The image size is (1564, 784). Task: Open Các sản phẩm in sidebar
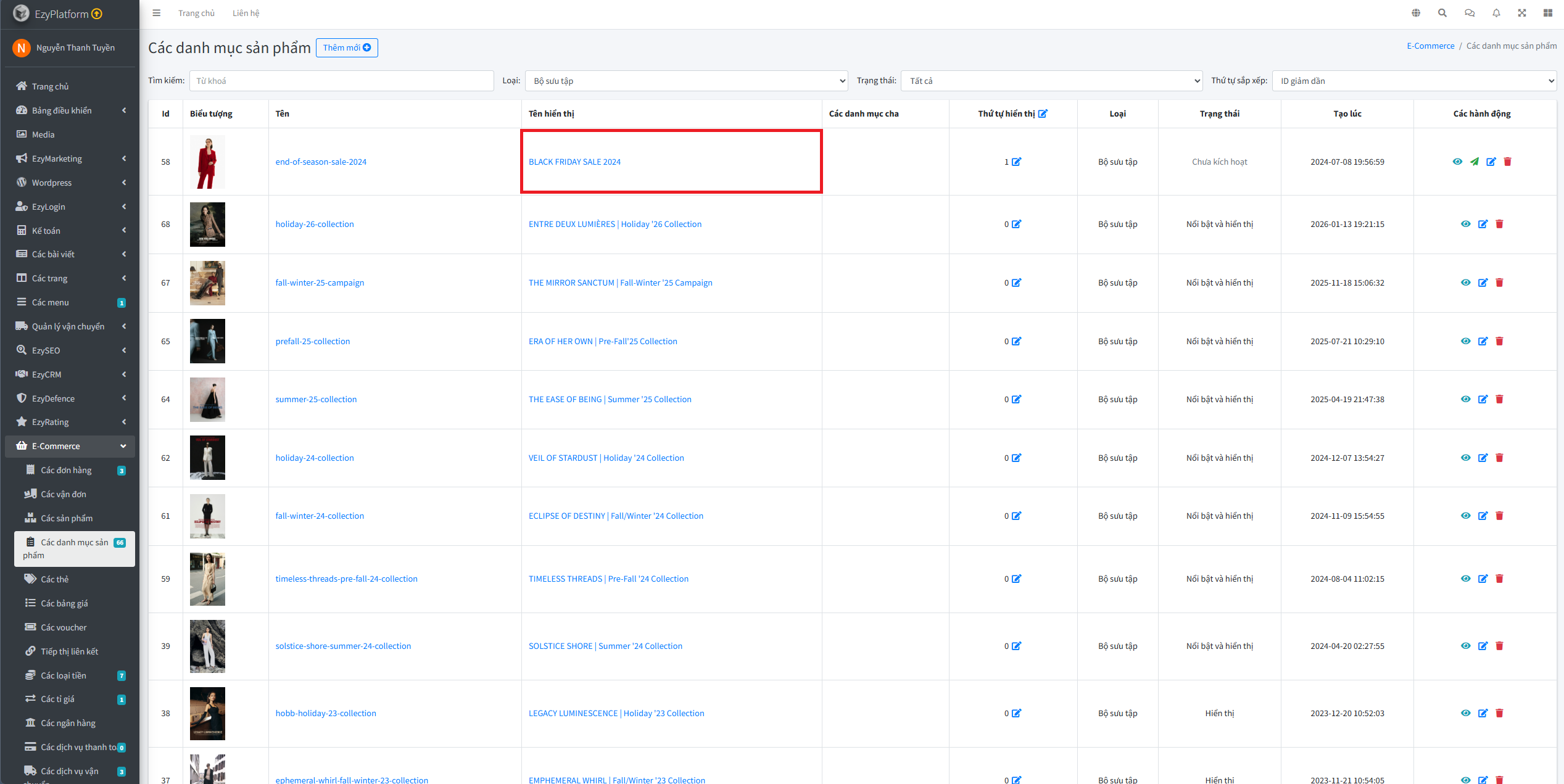click(x=67, y=518)
